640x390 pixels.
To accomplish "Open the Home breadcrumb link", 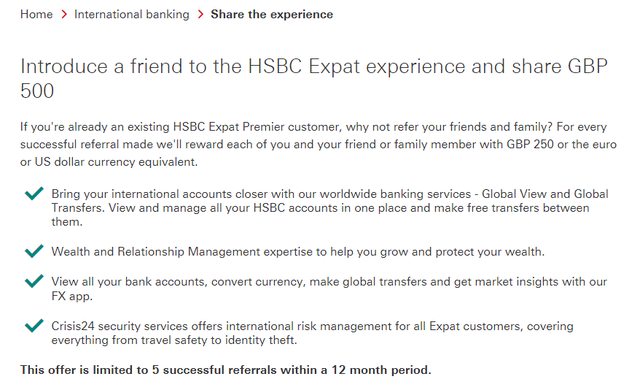I will [x=36, y=14].
